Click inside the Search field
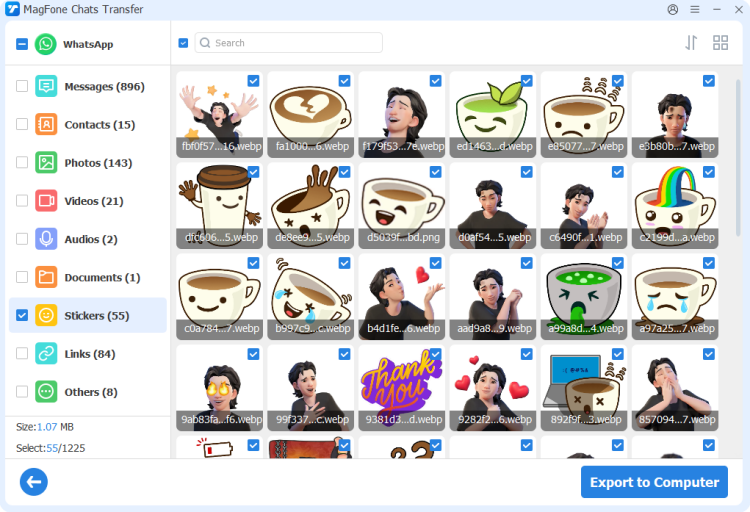The width and height of the screenshot is (750, 512). click(288, 43)
